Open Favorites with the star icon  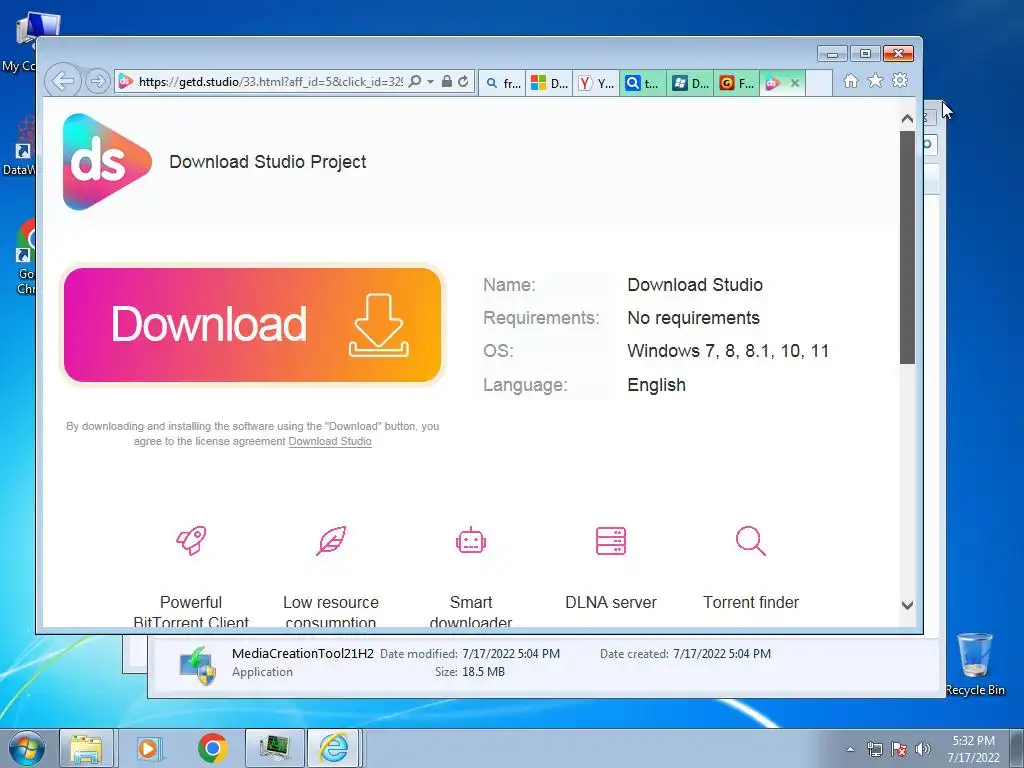(x=875, y=80)
